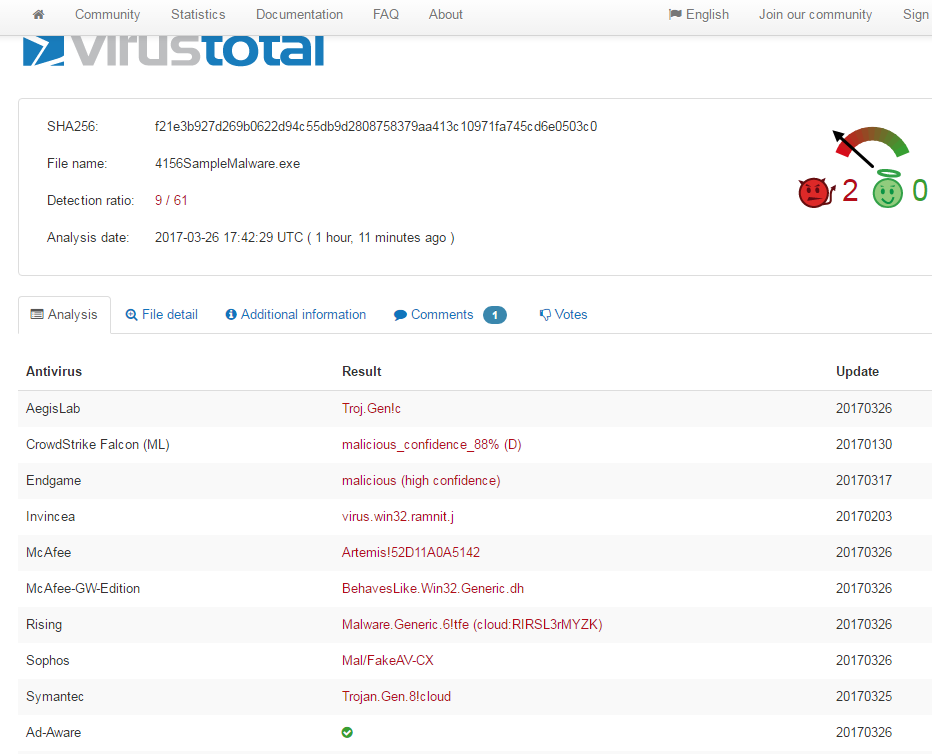Click CrowdStrike Falcon (ML) antivirus name
Screen dimensions: 932x754
(97, 444)
